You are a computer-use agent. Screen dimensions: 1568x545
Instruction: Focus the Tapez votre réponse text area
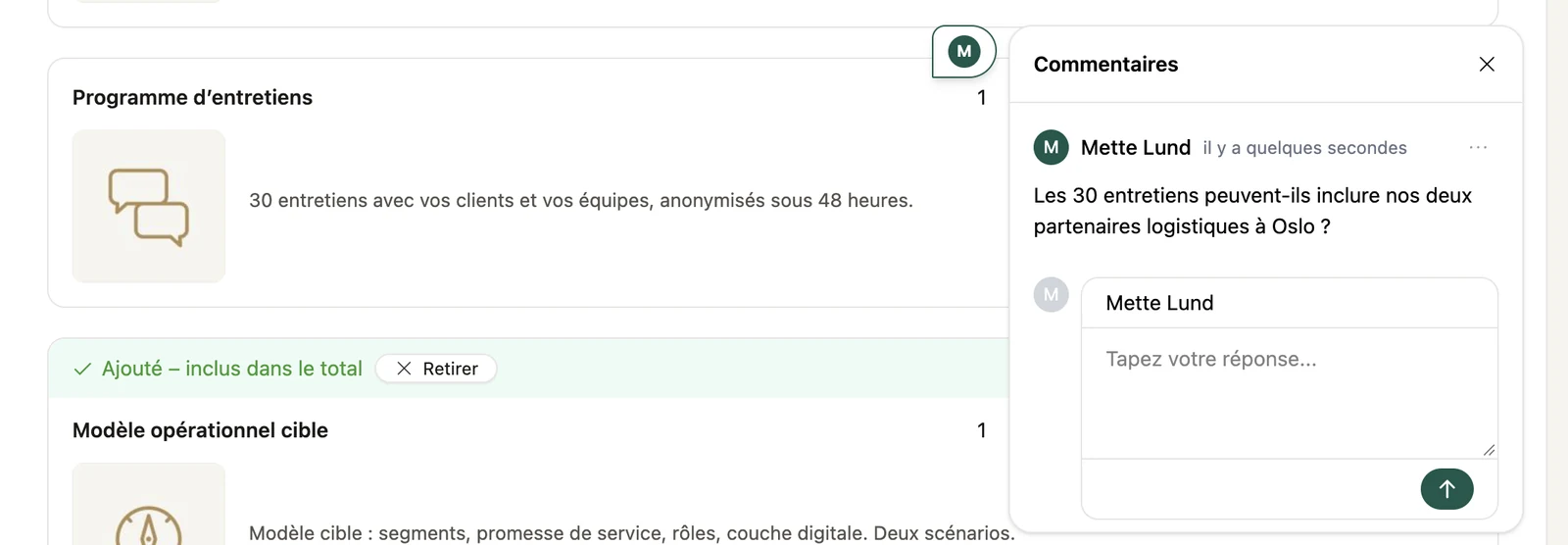click(1290, 393)
